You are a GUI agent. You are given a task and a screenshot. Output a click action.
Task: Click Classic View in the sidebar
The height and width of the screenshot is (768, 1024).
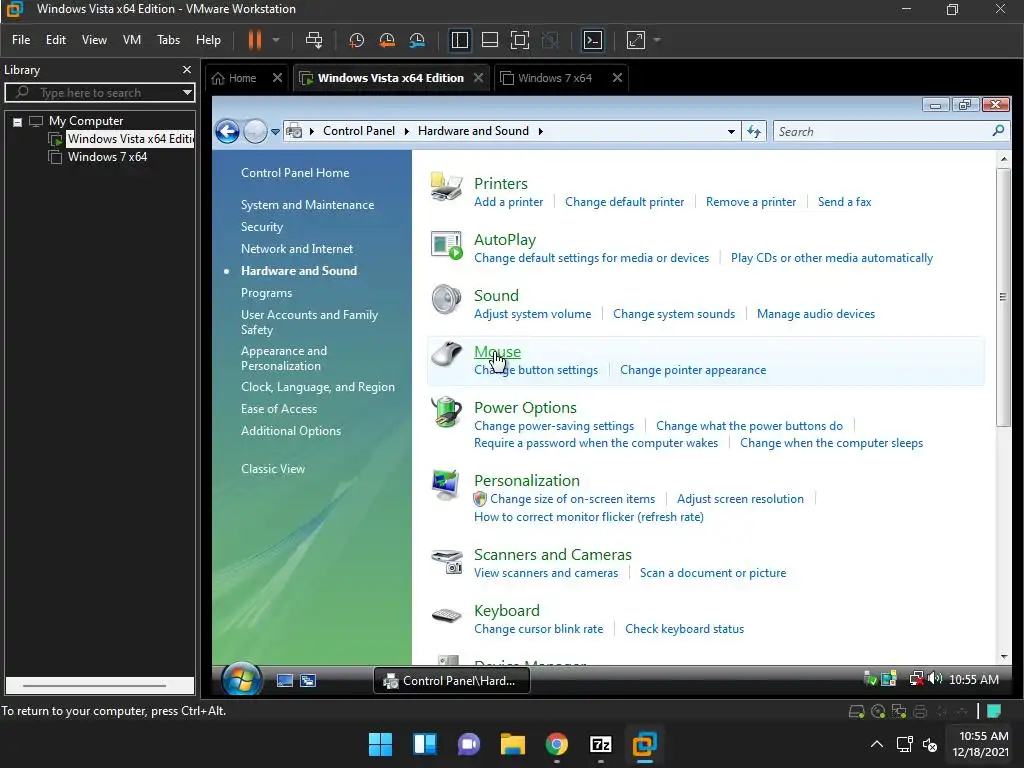click(x=273, y=469)
